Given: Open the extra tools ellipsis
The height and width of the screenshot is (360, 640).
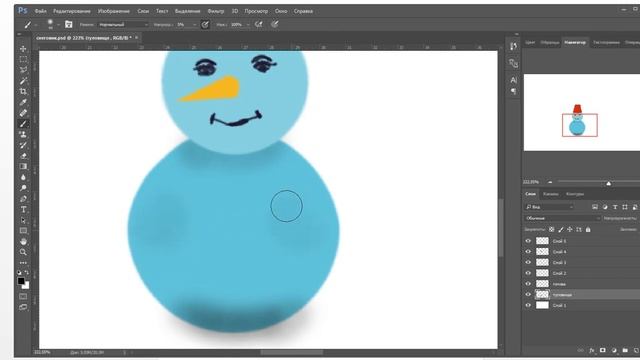Looking at the screenshot, I should 23,262.
